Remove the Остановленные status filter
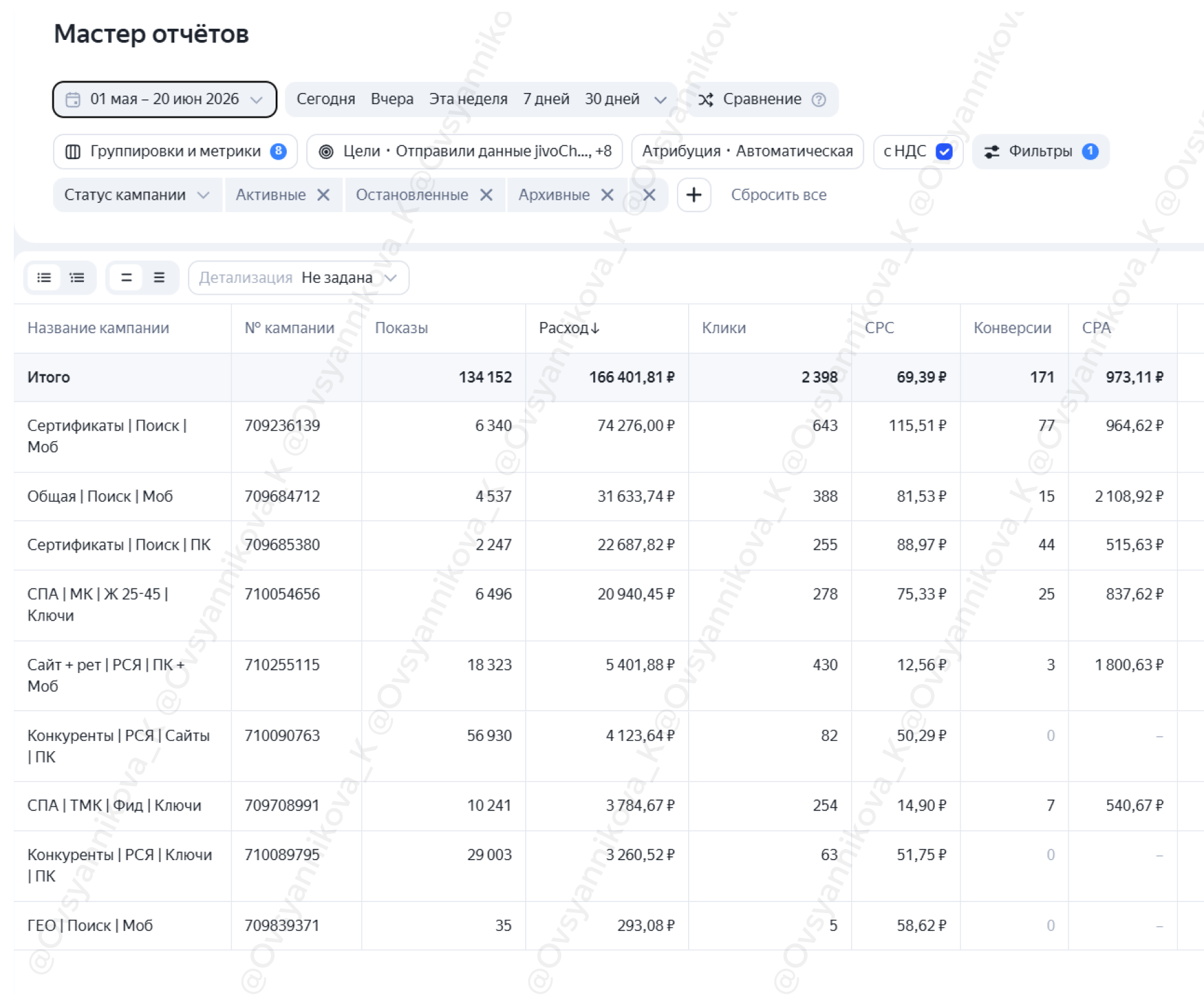 coord(486,195)
